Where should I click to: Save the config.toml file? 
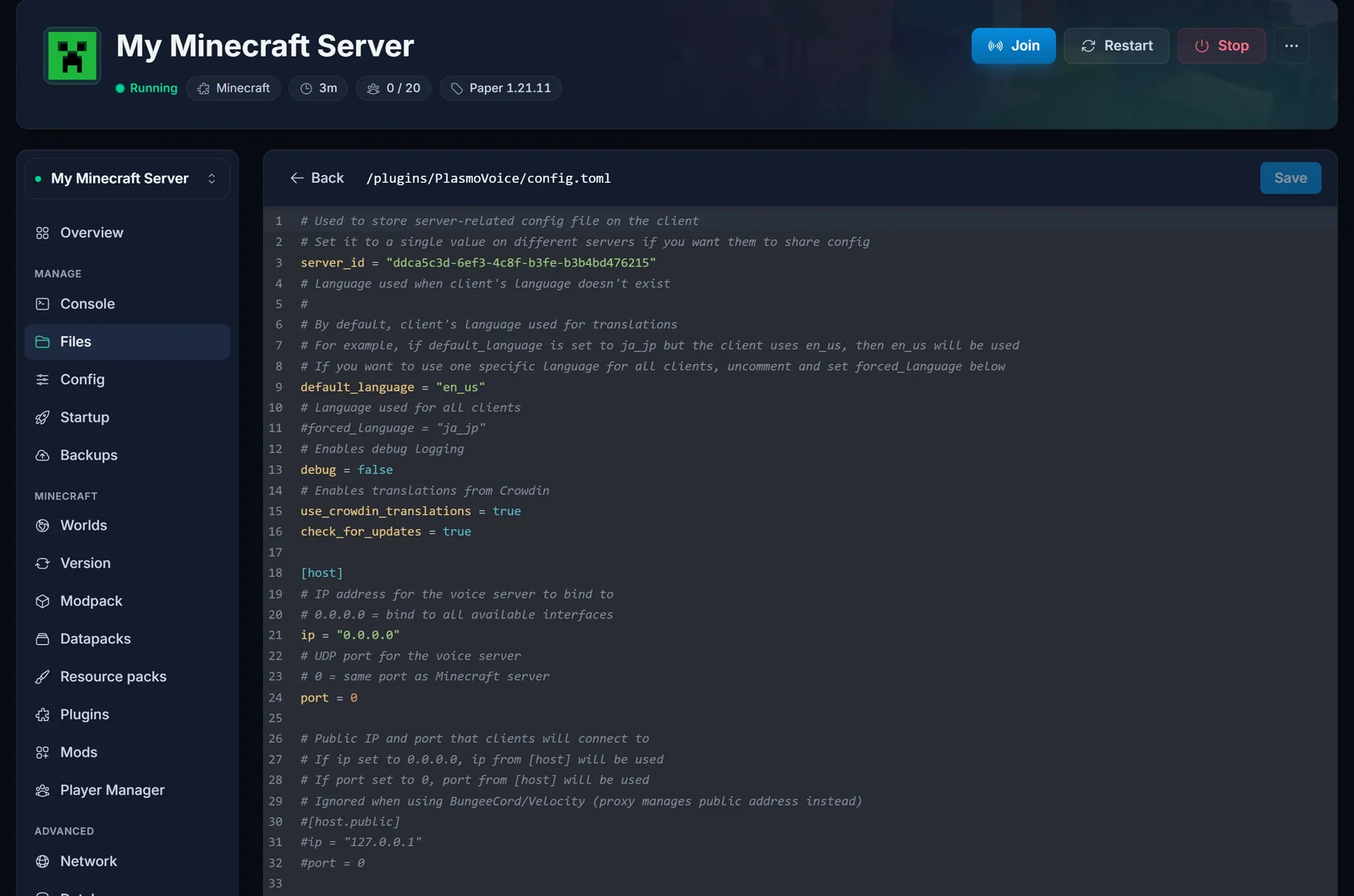[x=1291, y=178]
